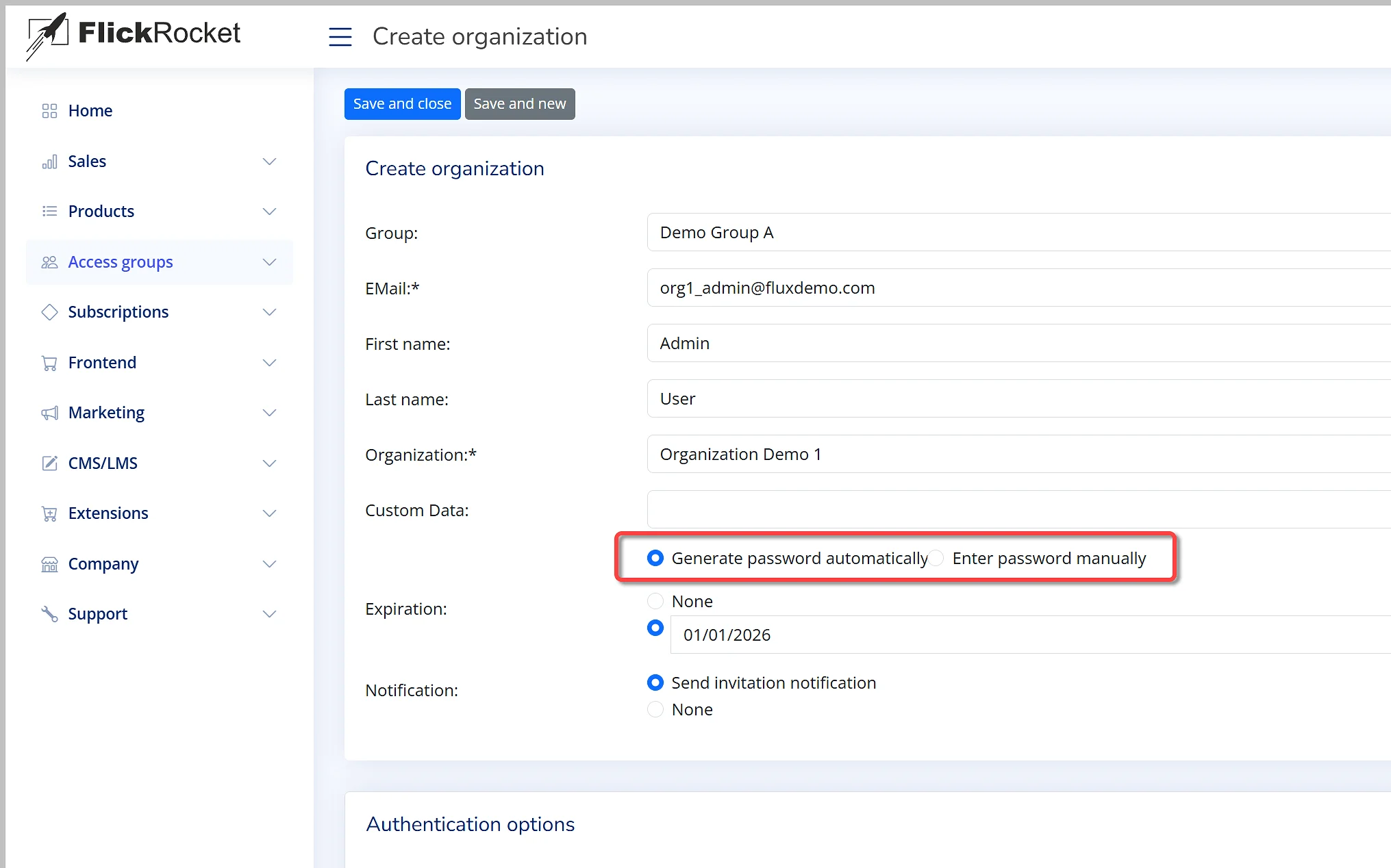Set Expiration to None
The width and height of the screenshot is (1391, 868).
[x=655, y=601]
